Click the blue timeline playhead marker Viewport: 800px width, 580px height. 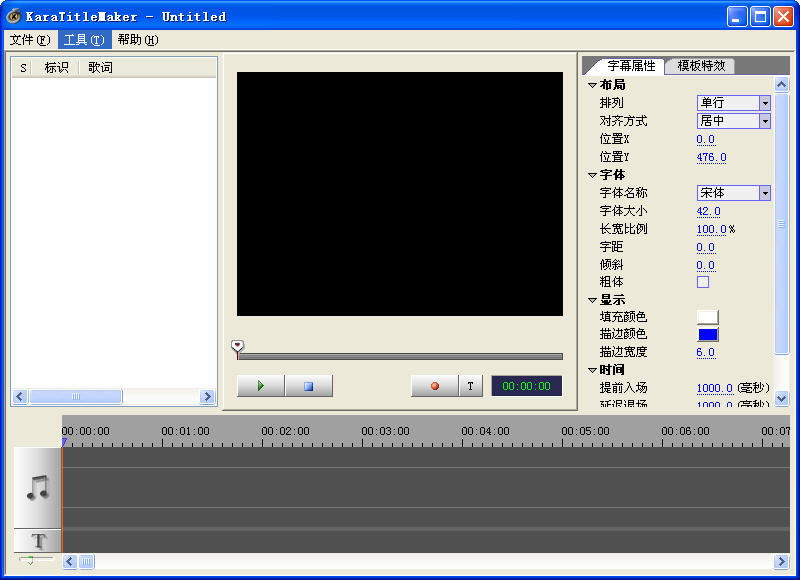(64, 442)
